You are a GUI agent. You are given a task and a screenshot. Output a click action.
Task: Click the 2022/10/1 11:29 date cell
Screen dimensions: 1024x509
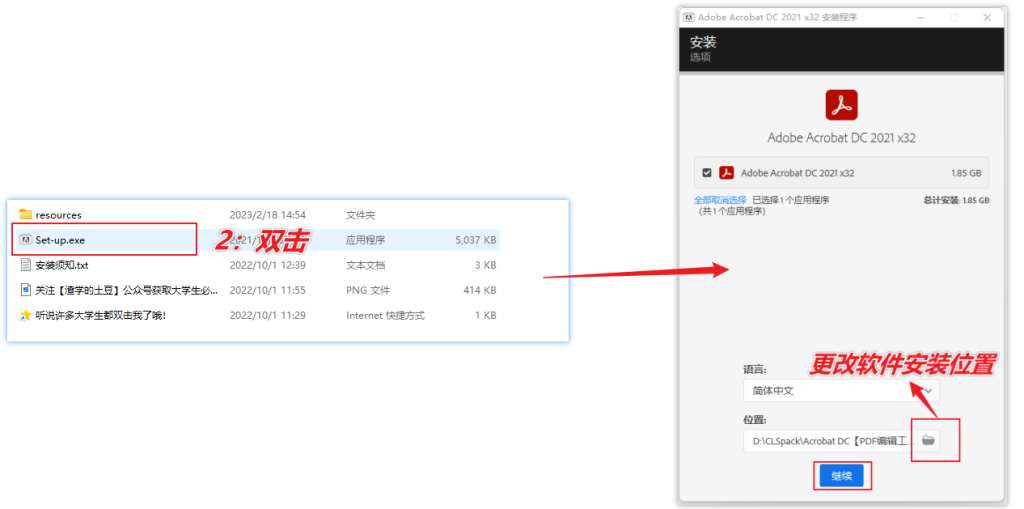pos(268,315)
